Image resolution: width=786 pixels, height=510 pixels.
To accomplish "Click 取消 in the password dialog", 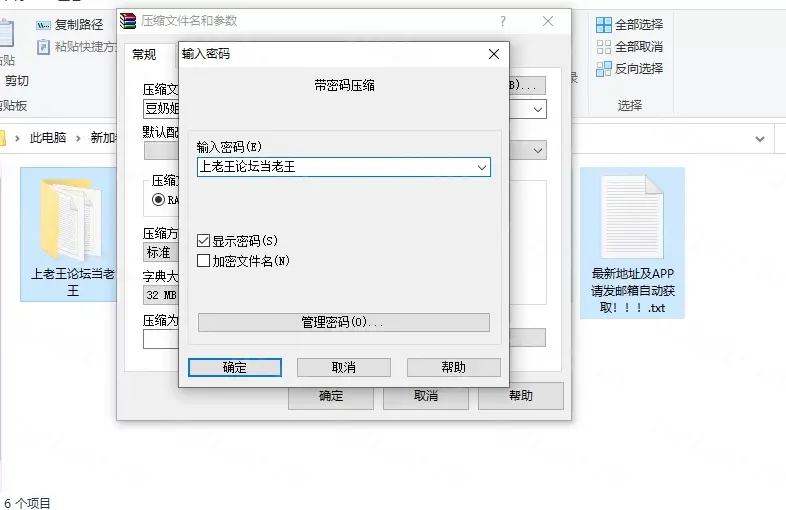I will click(x=344, y=368).
